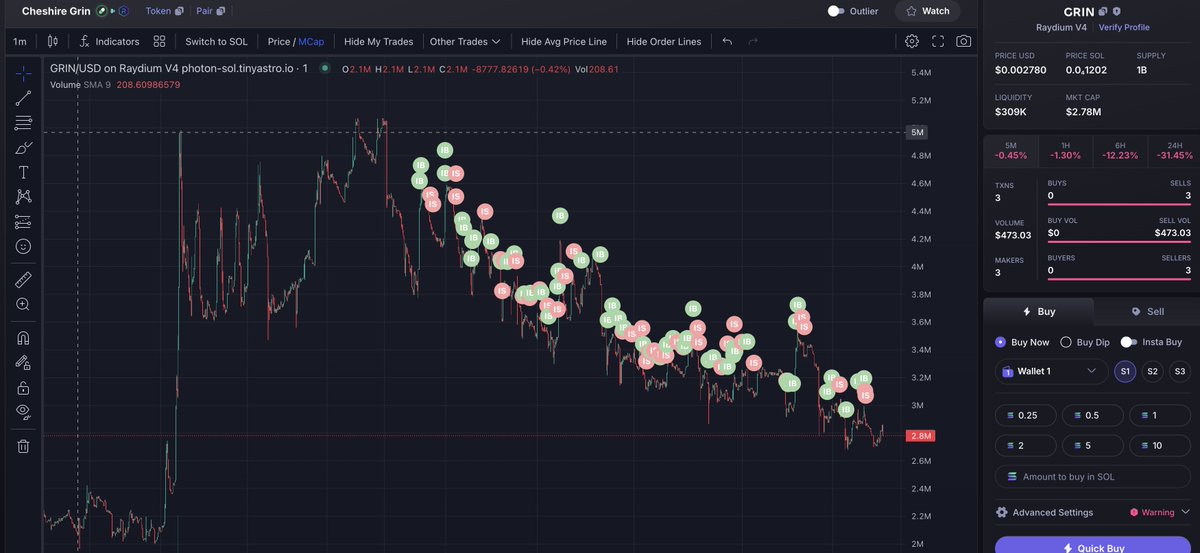Choose 0.5 SOL buy amount
Viewport: 1200px width, 553px height.
tap(1092, 415)
